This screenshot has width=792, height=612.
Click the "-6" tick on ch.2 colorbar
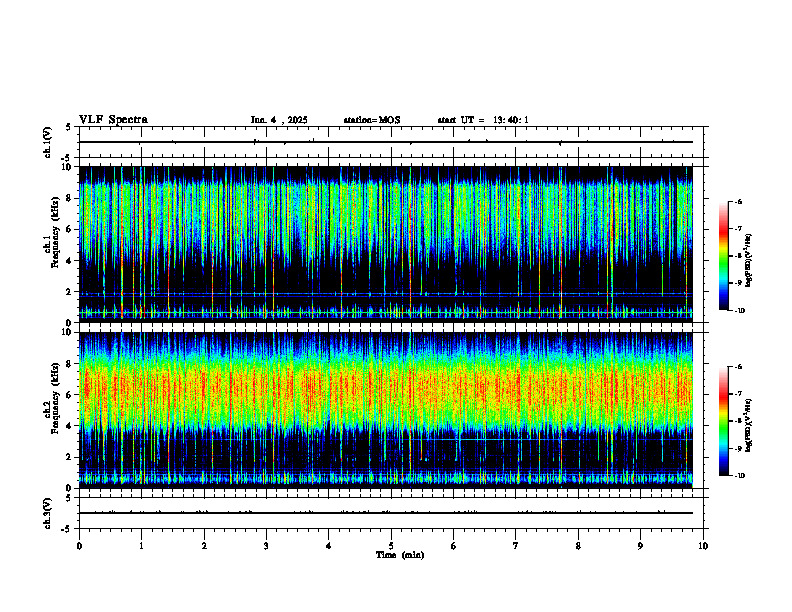pyautogui.click(x=738, y=367)
